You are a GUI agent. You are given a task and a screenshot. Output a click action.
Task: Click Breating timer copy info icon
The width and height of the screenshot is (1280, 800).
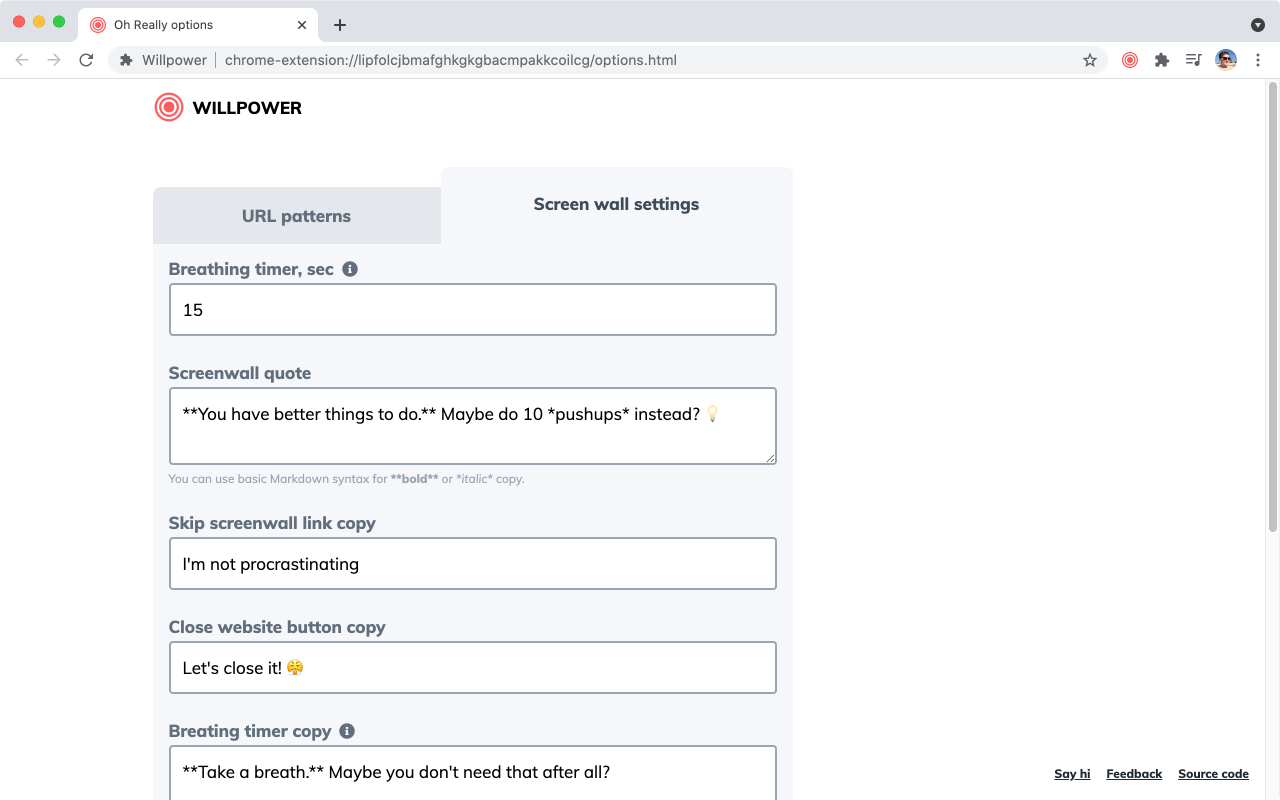tap(347, 731)
